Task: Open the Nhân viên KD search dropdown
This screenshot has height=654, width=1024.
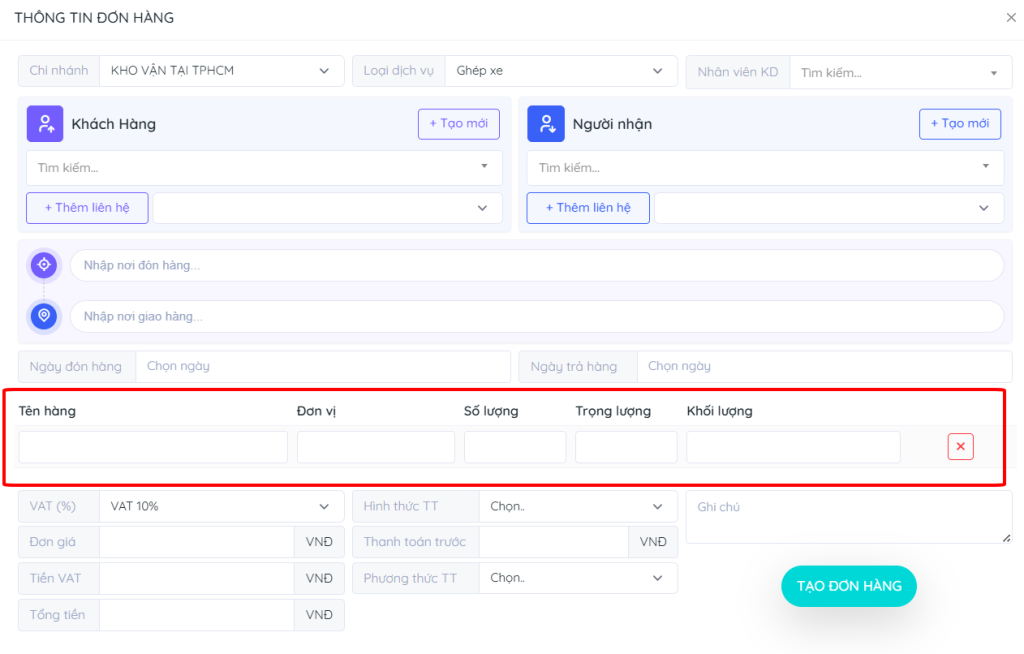Action: [x=900, y=73]
